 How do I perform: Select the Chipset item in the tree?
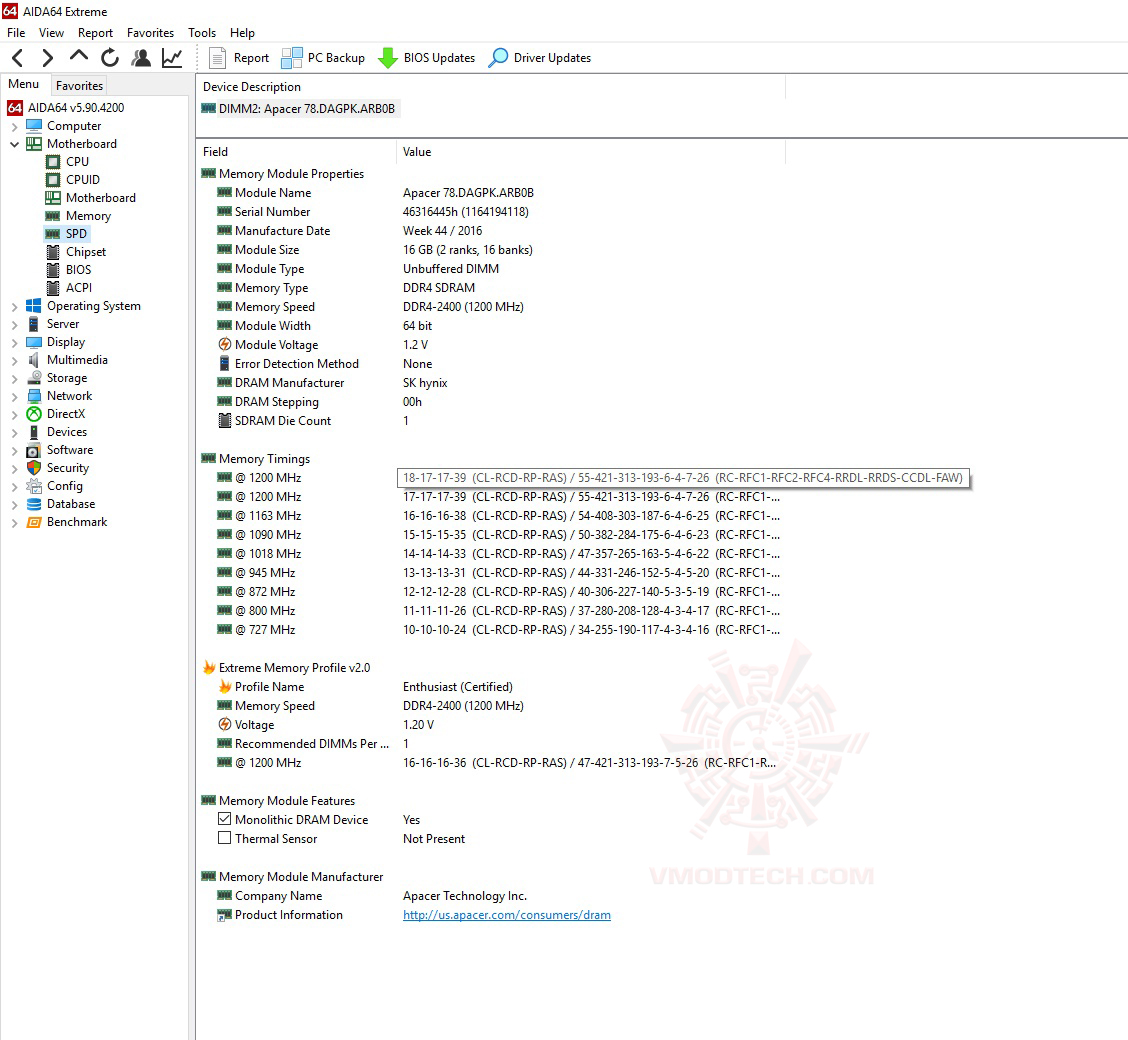[x=86, y=252]
